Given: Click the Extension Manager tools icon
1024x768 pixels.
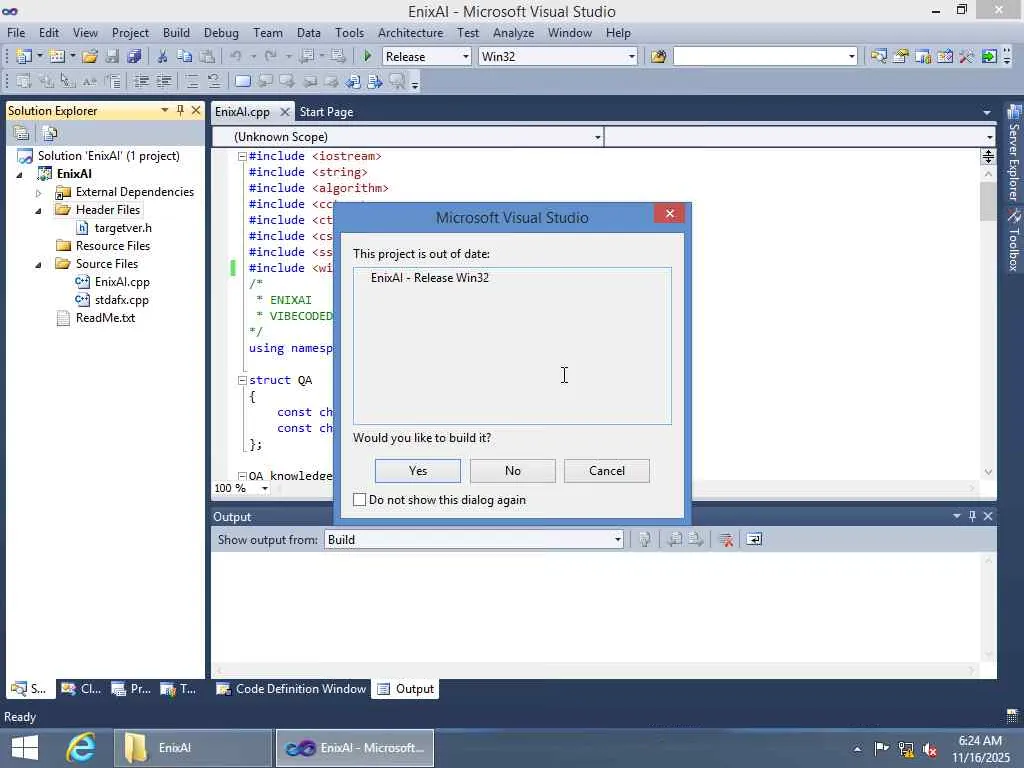Looking at the screenshot, I should click(967, 57).
